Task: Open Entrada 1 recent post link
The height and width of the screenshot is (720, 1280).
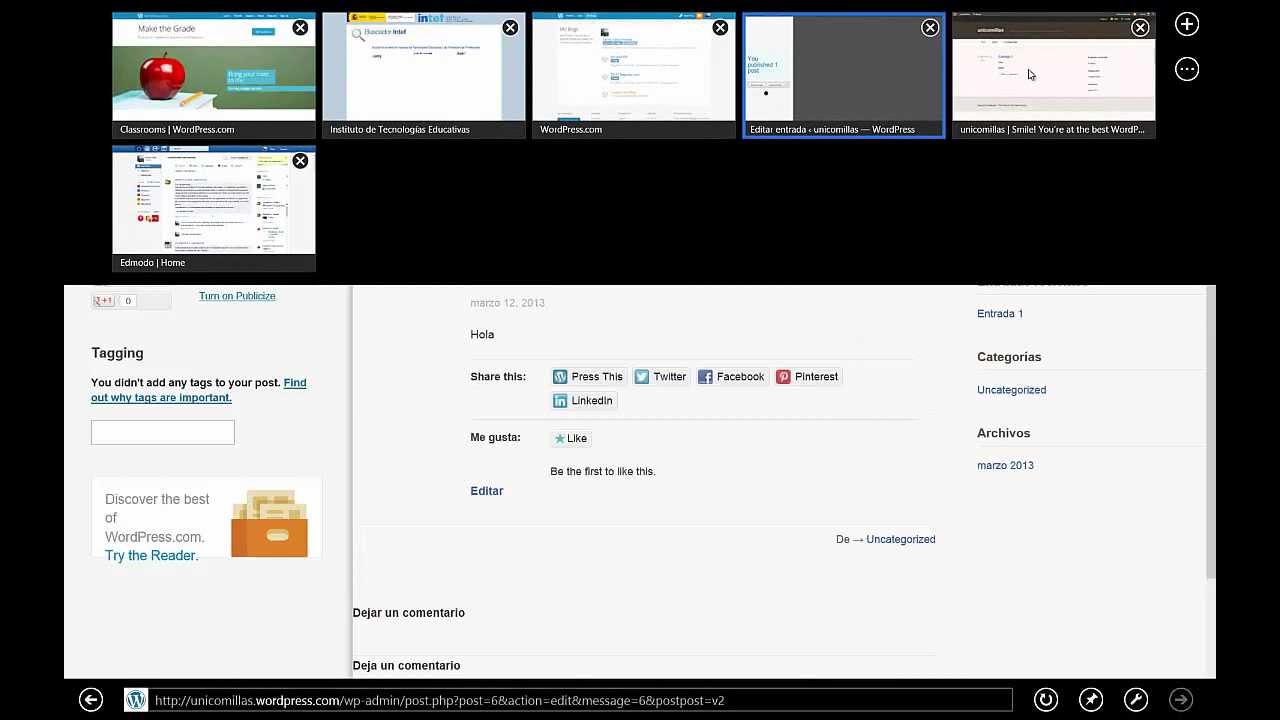Action: tap(1000, 314)
